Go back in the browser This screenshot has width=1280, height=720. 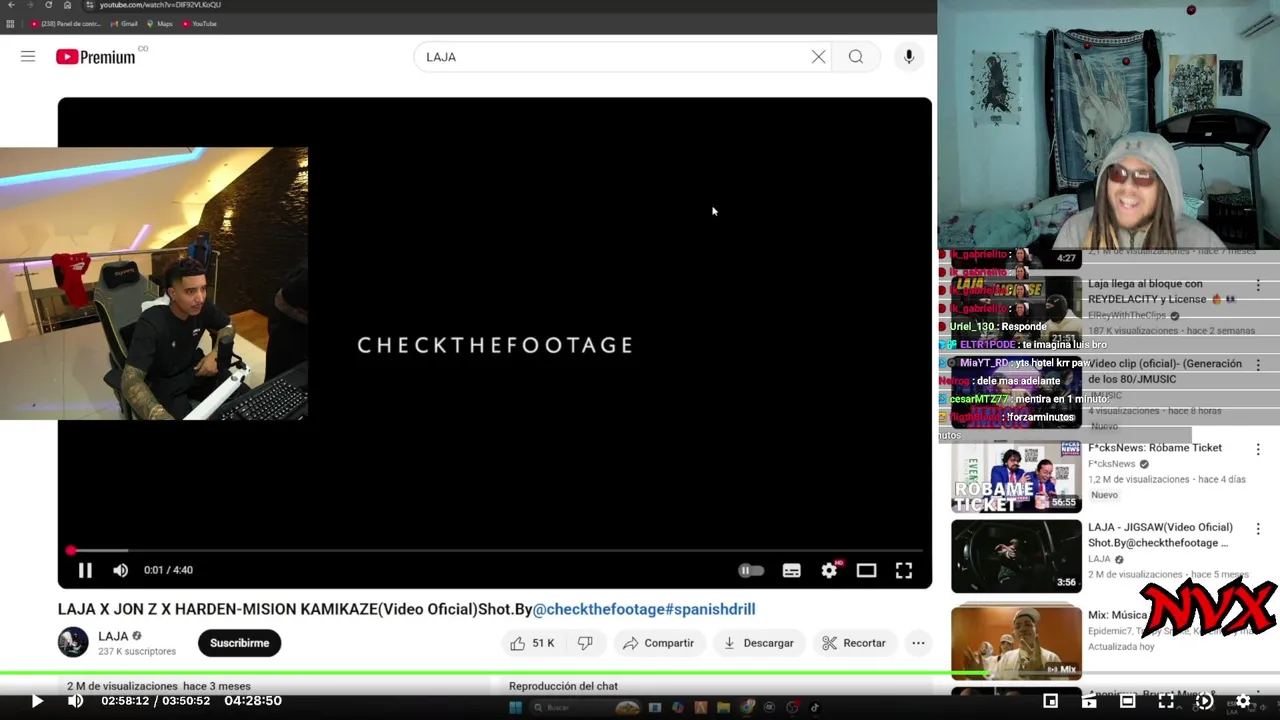point(11,5)
